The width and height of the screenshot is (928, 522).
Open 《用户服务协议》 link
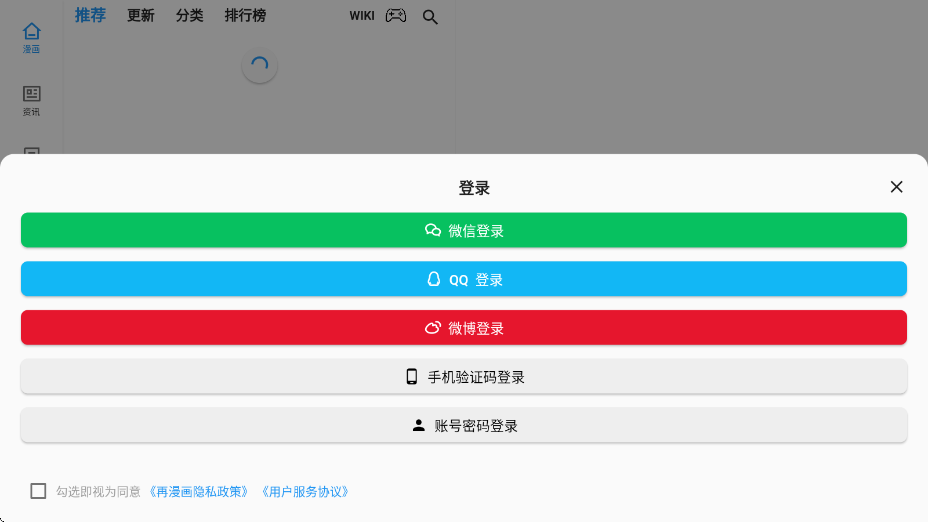[305, 492]
